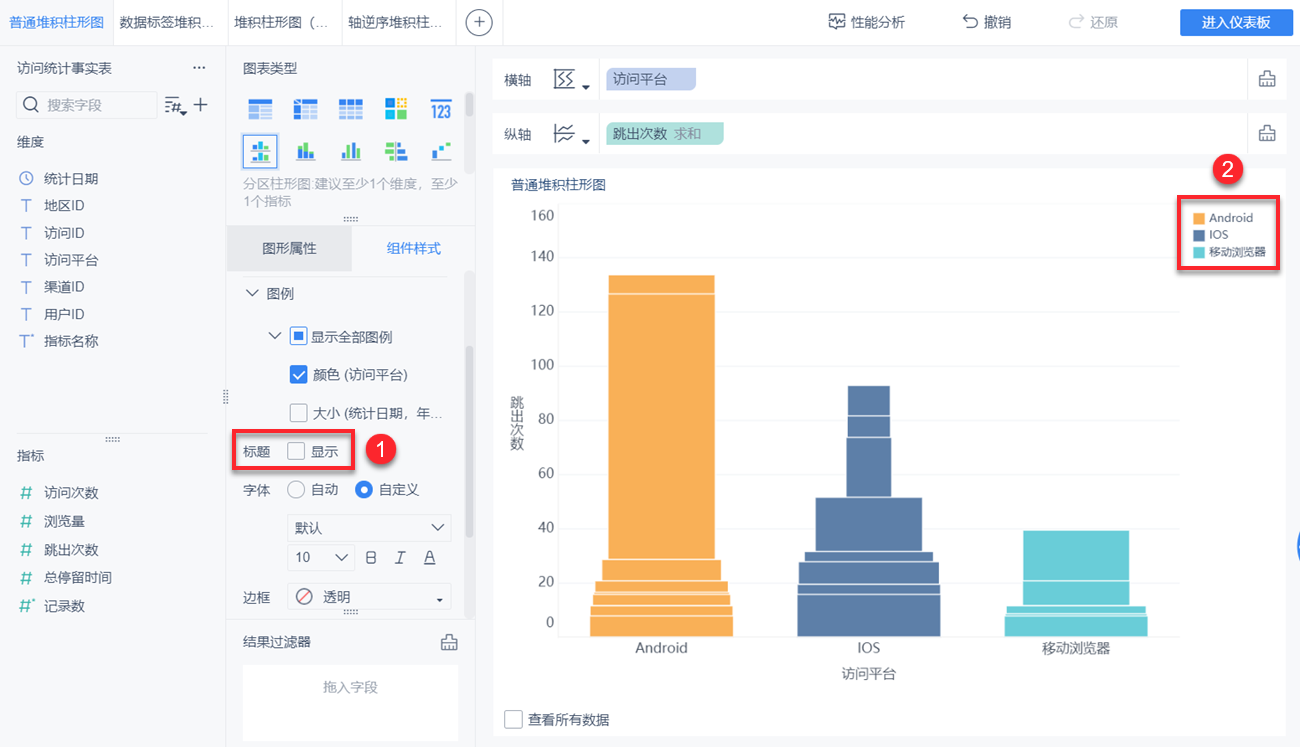Click the hash icon beside 访问次数
This screenshot has height=747, width=1300.
pos(27,493)
